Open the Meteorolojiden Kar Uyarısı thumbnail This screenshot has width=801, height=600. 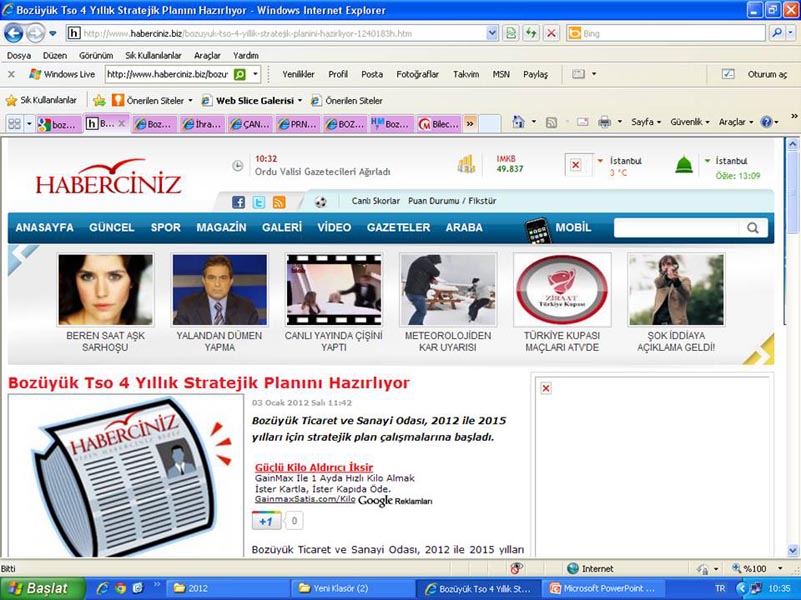pos(447,290)
